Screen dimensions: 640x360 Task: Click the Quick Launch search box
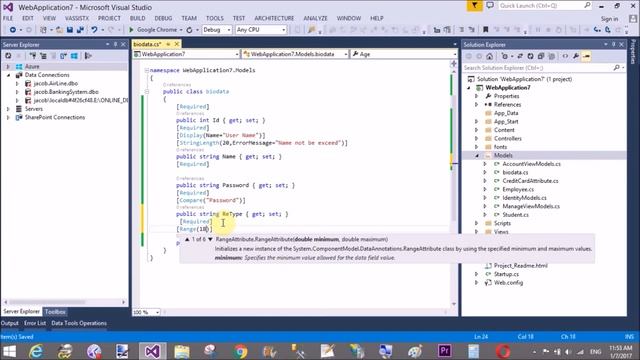(x=544, y=6)
